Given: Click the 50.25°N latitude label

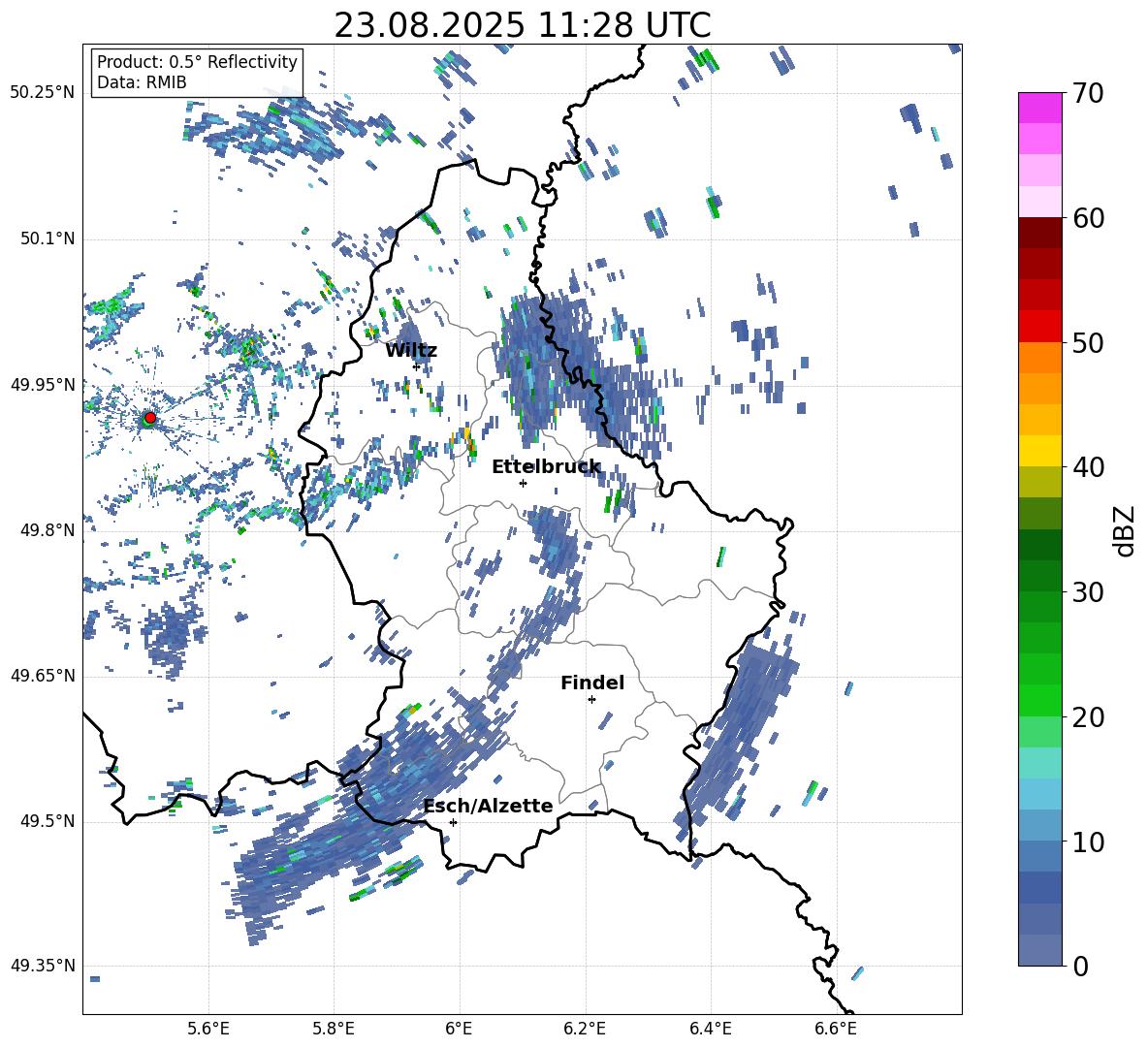Looking at the screenshot, I should click(x=43, y=93).
